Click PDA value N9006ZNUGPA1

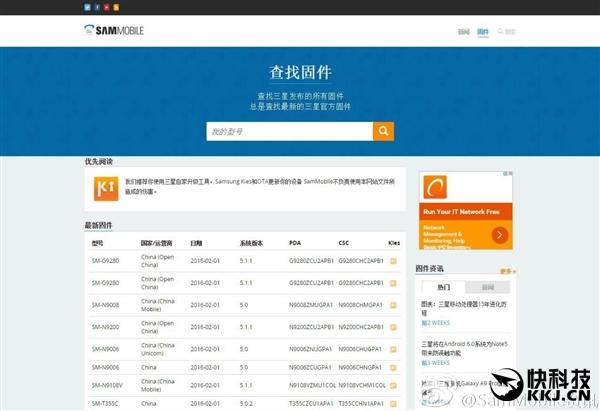310,349
